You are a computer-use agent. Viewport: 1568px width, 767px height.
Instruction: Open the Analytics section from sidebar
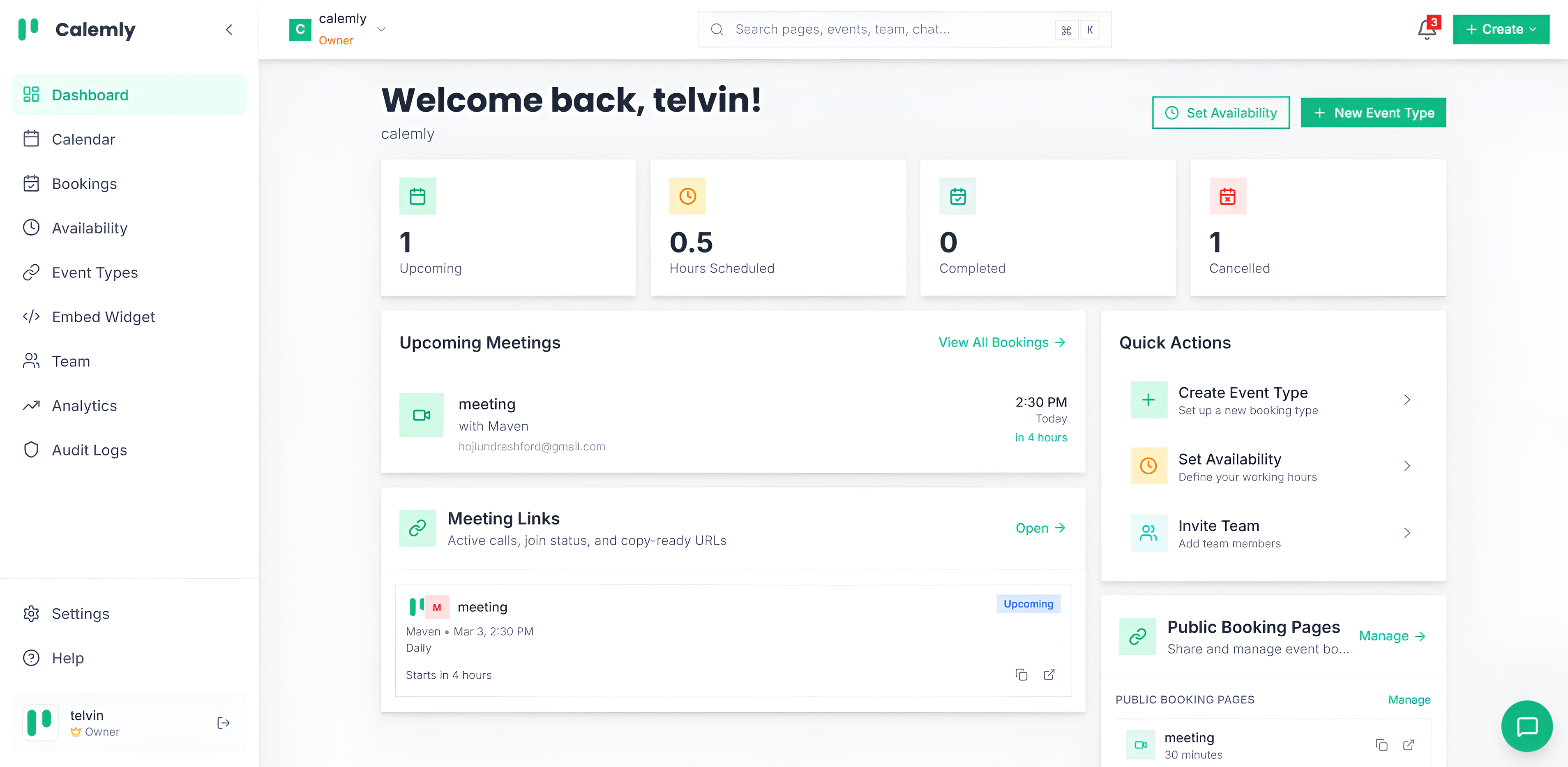84,405
